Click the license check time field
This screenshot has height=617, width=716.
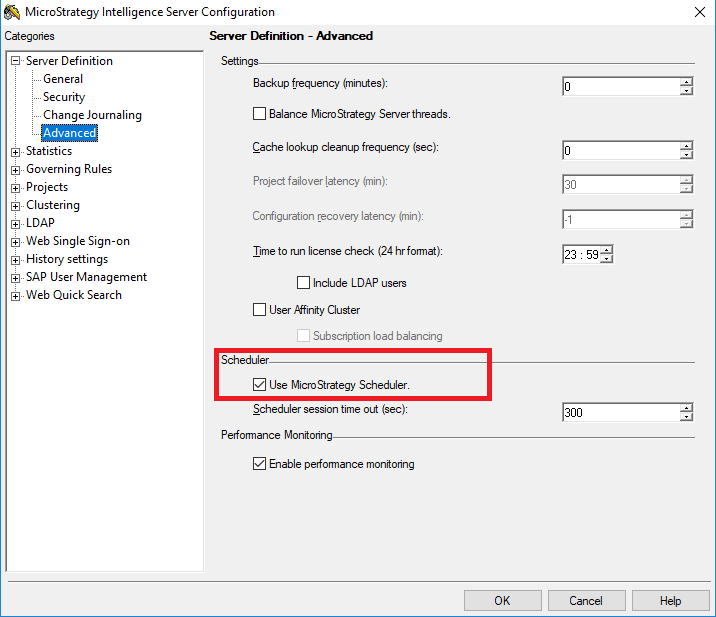click(x=581, y=254)
